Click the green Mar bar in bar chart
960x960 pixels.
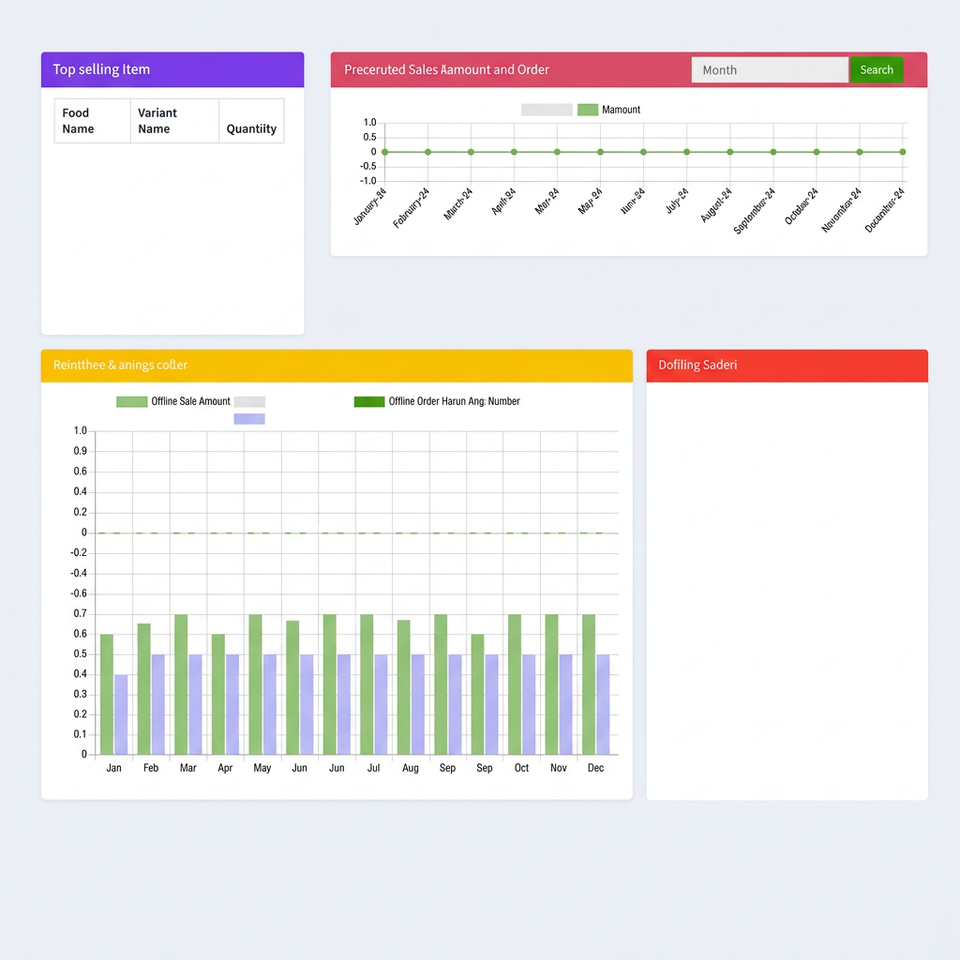[181, 684]
